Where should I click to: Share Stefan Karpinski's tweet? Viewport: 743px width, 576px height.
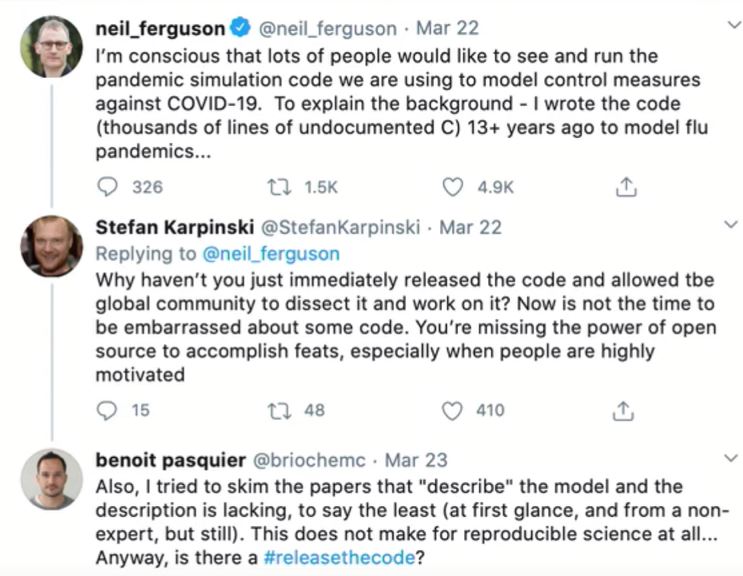(626, 410)
